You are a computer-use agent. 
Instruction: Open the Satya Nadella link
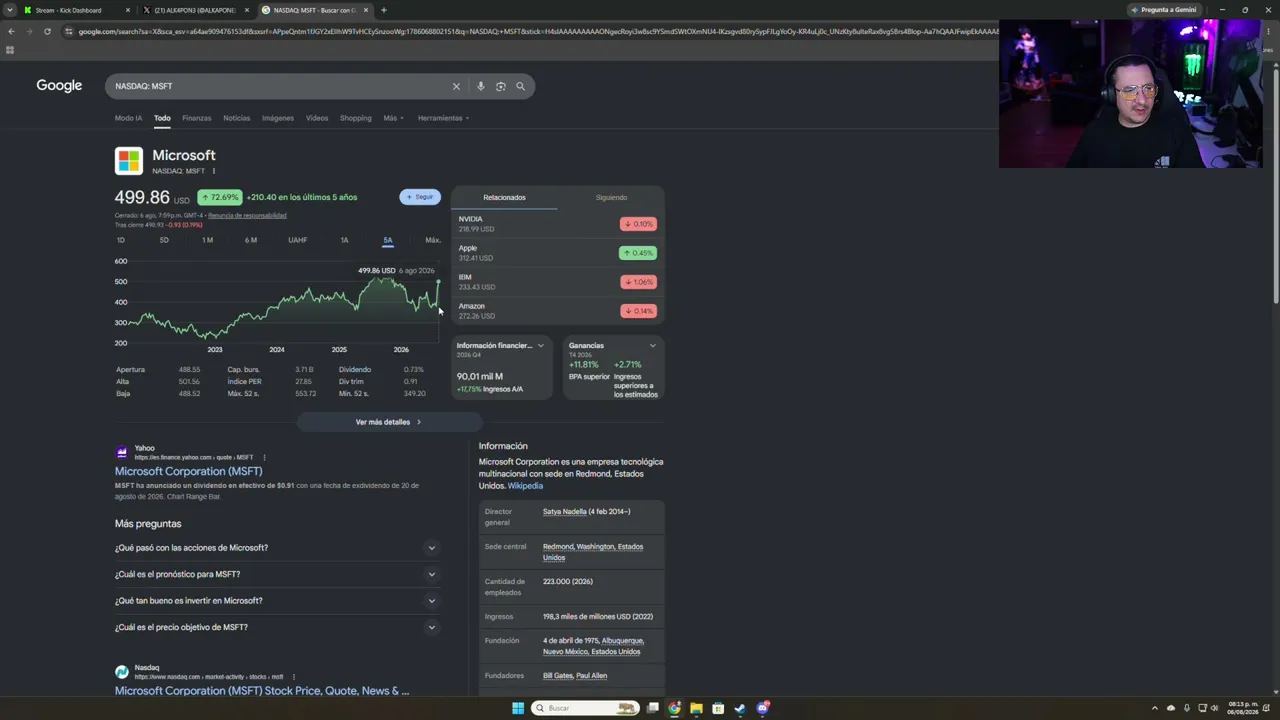point(565,512)
